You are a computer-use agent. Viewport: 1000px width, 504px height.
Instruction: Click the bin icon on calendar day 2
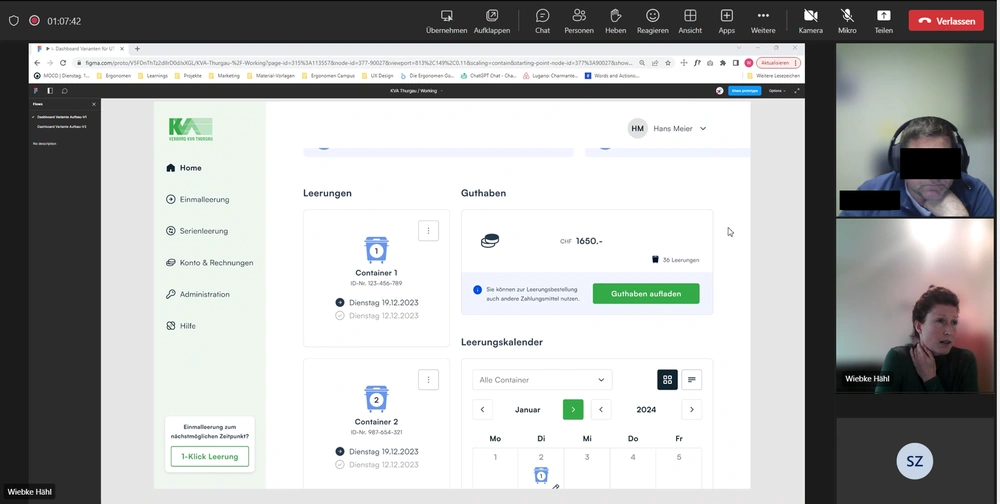[x=541, y=475]
